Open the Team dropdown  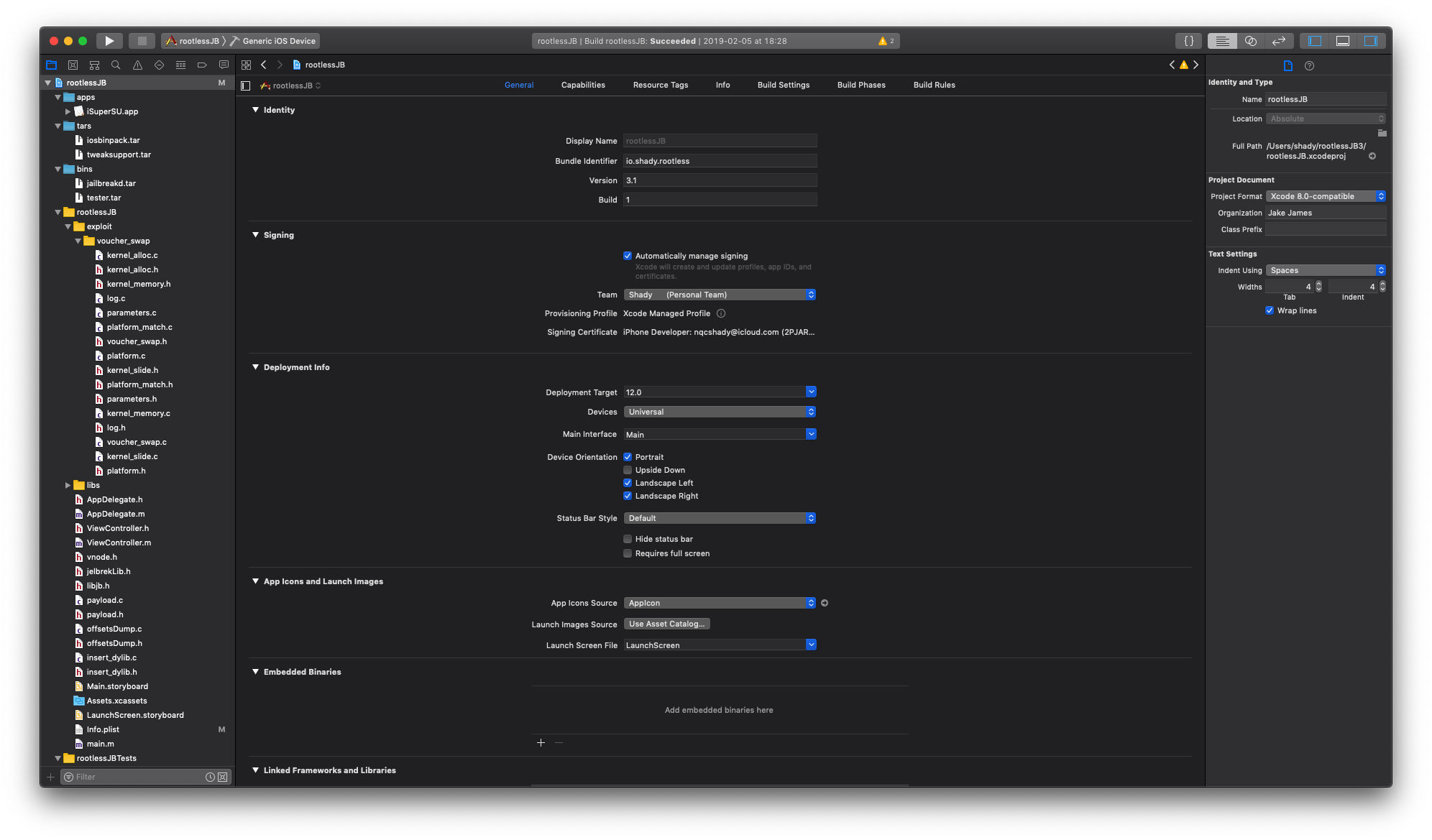pyautogui.click(x=720, y=295)
